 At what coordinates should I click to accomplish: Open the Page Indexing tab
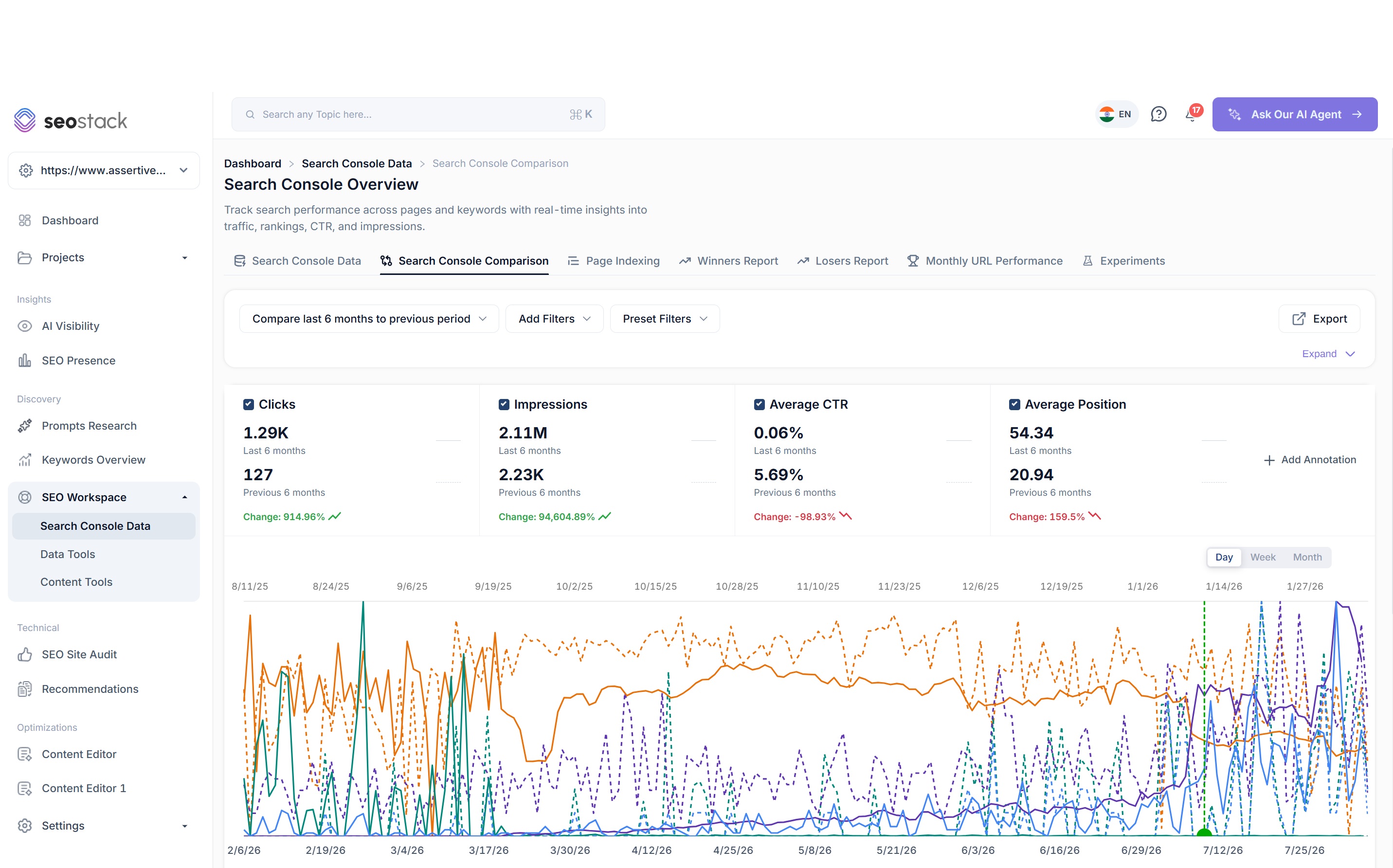[x=614, y=261]
